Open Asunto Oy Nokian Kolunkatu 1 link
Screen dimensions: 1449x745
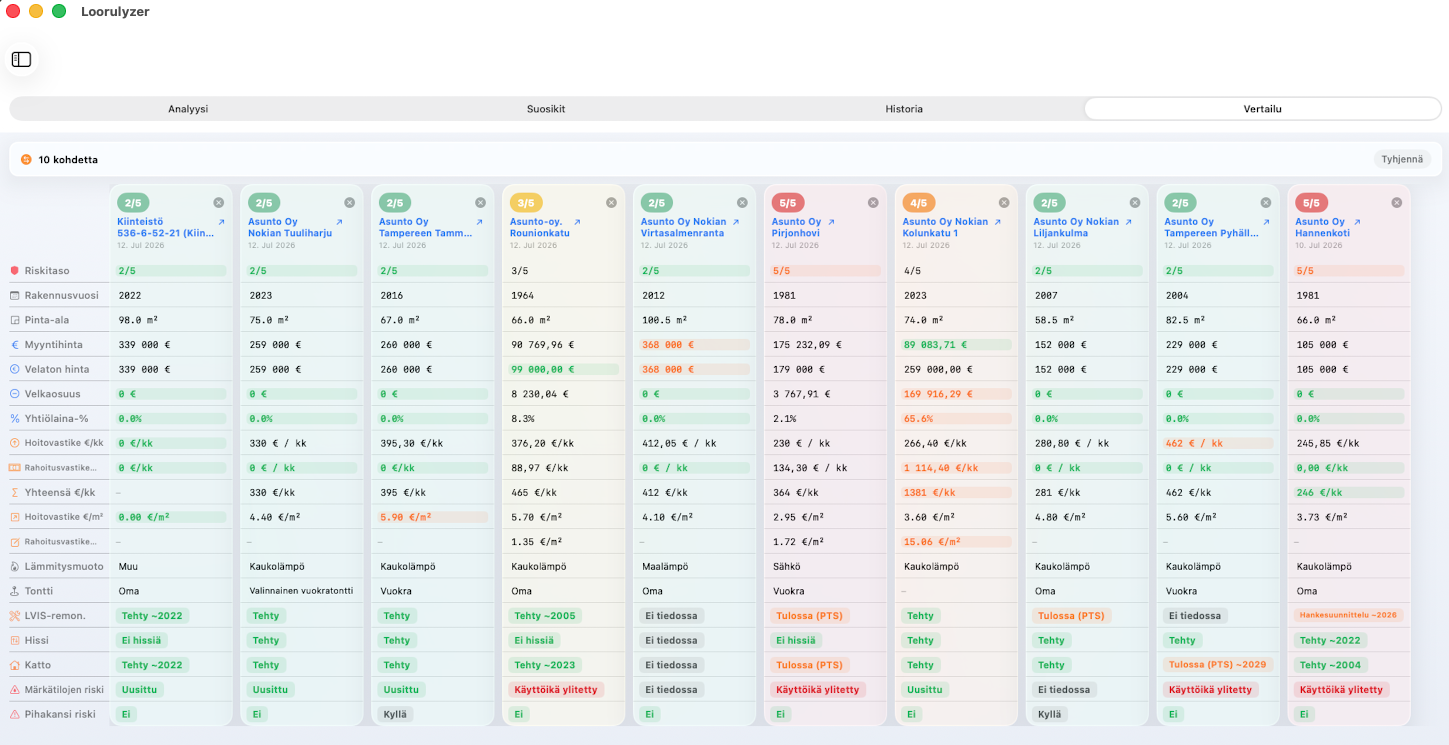[x=945, y=228]
